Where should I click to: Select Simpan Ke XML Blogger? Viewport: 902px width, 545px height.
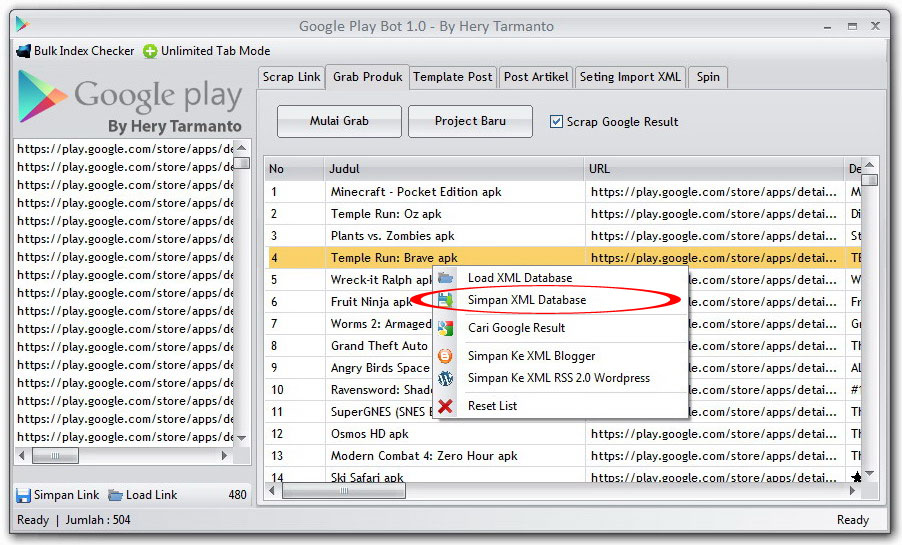(560, 356)
